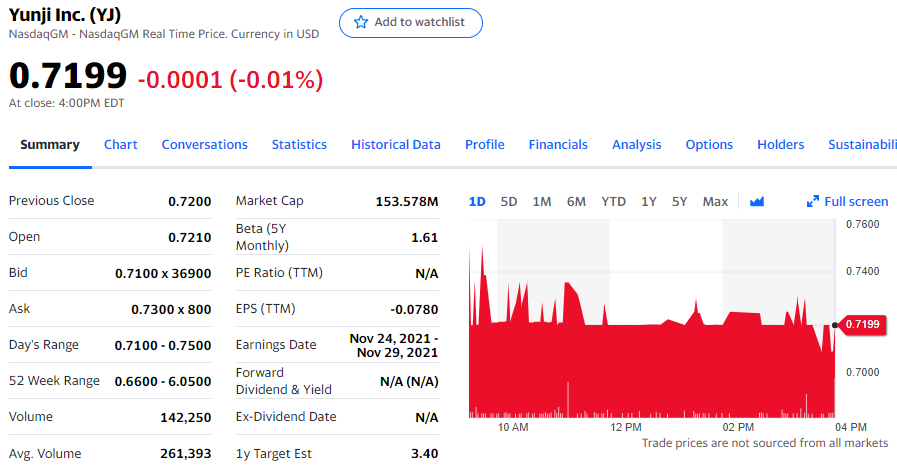Switch chart to 1M range
The height and width of the screenshot is (468, 897).
click(x=542, y=201)
